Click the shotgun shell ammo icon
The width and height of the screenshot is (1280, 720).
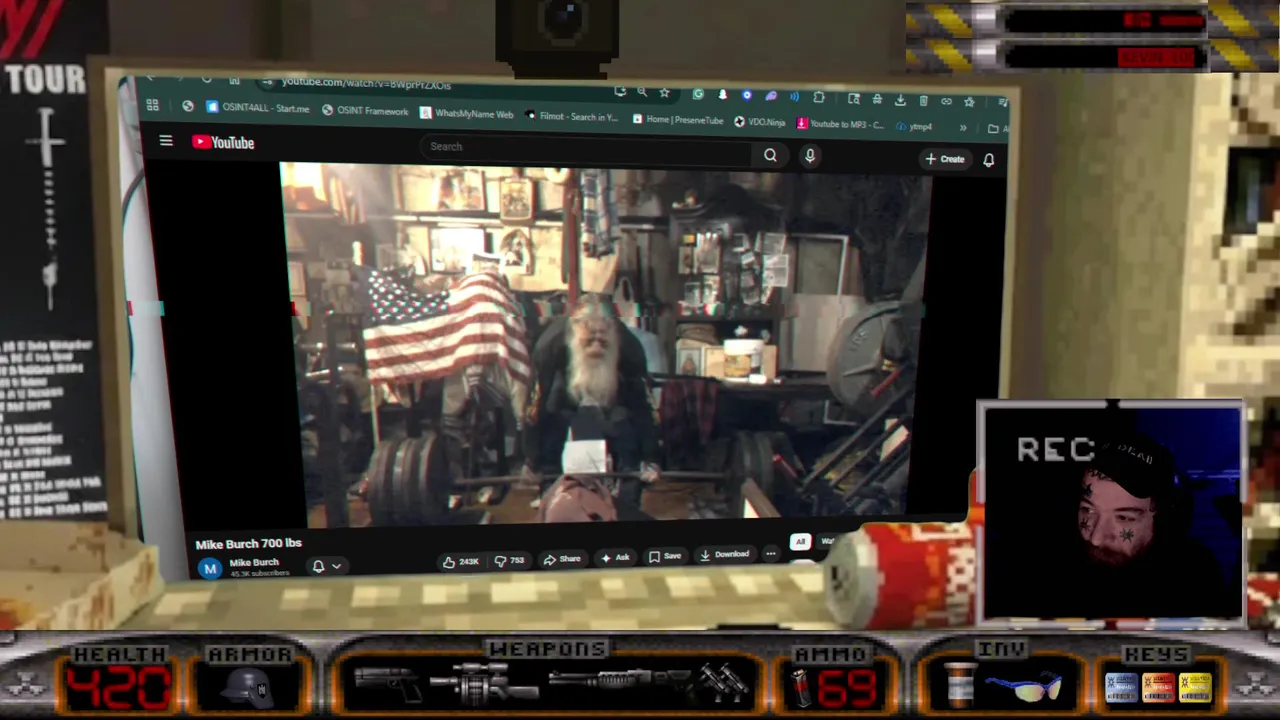coord(800,688)
